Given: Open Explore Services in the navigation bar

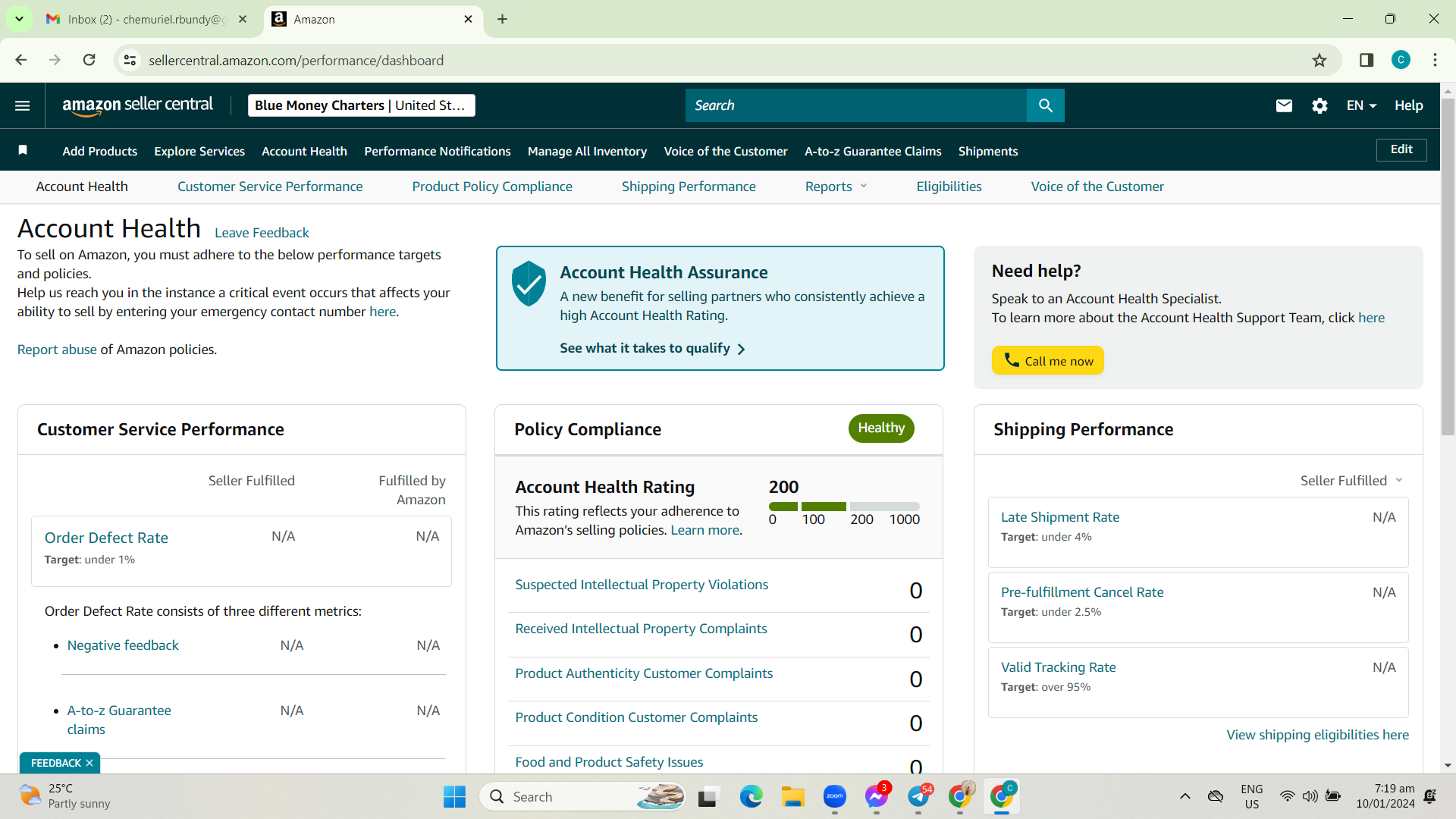Looking at the screenshot, I should tap(199, 151).
